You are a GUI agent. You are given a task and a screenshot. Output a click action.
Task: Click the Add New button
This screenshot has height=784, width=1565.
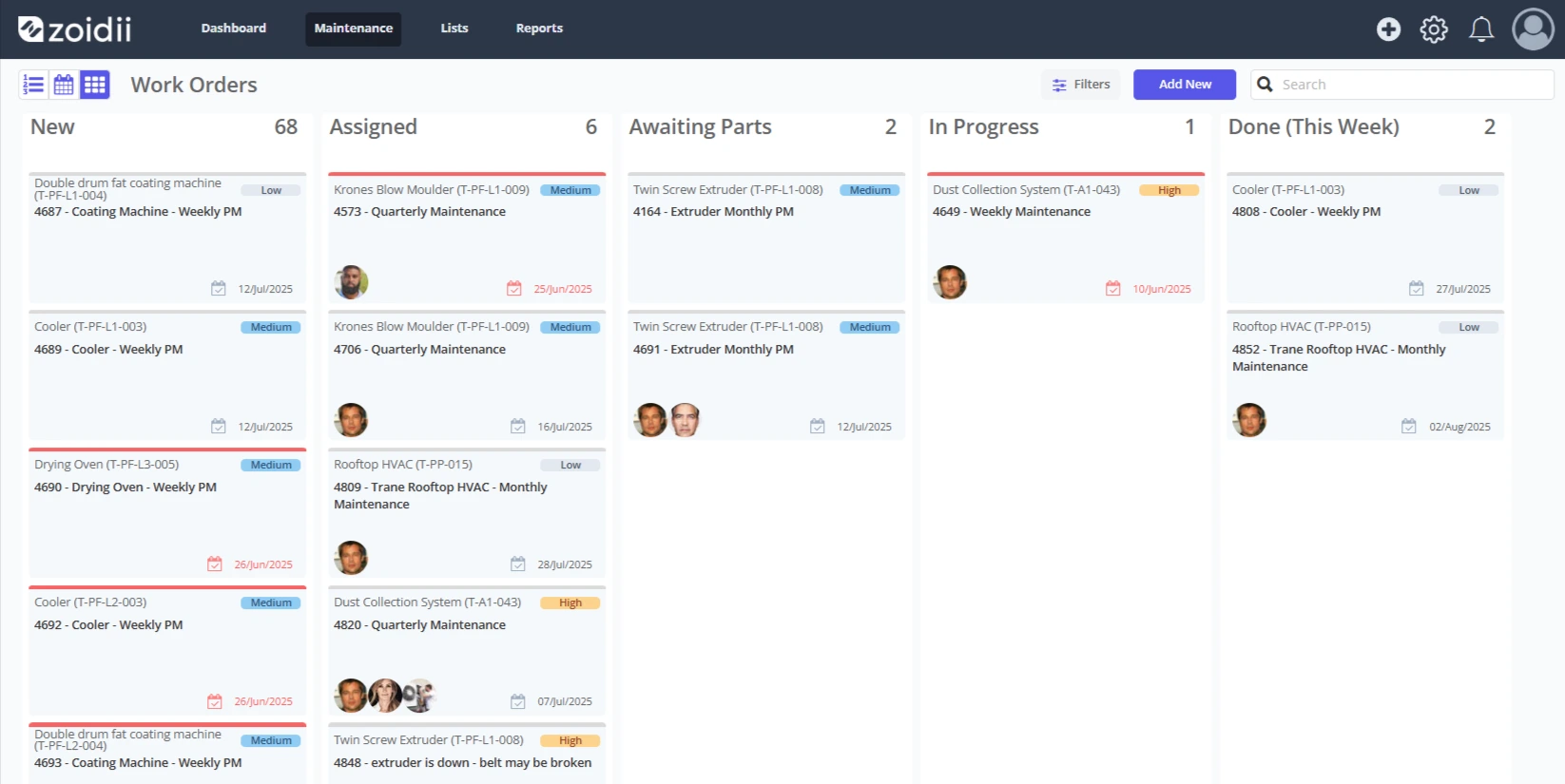click(x=1185, y=85)
